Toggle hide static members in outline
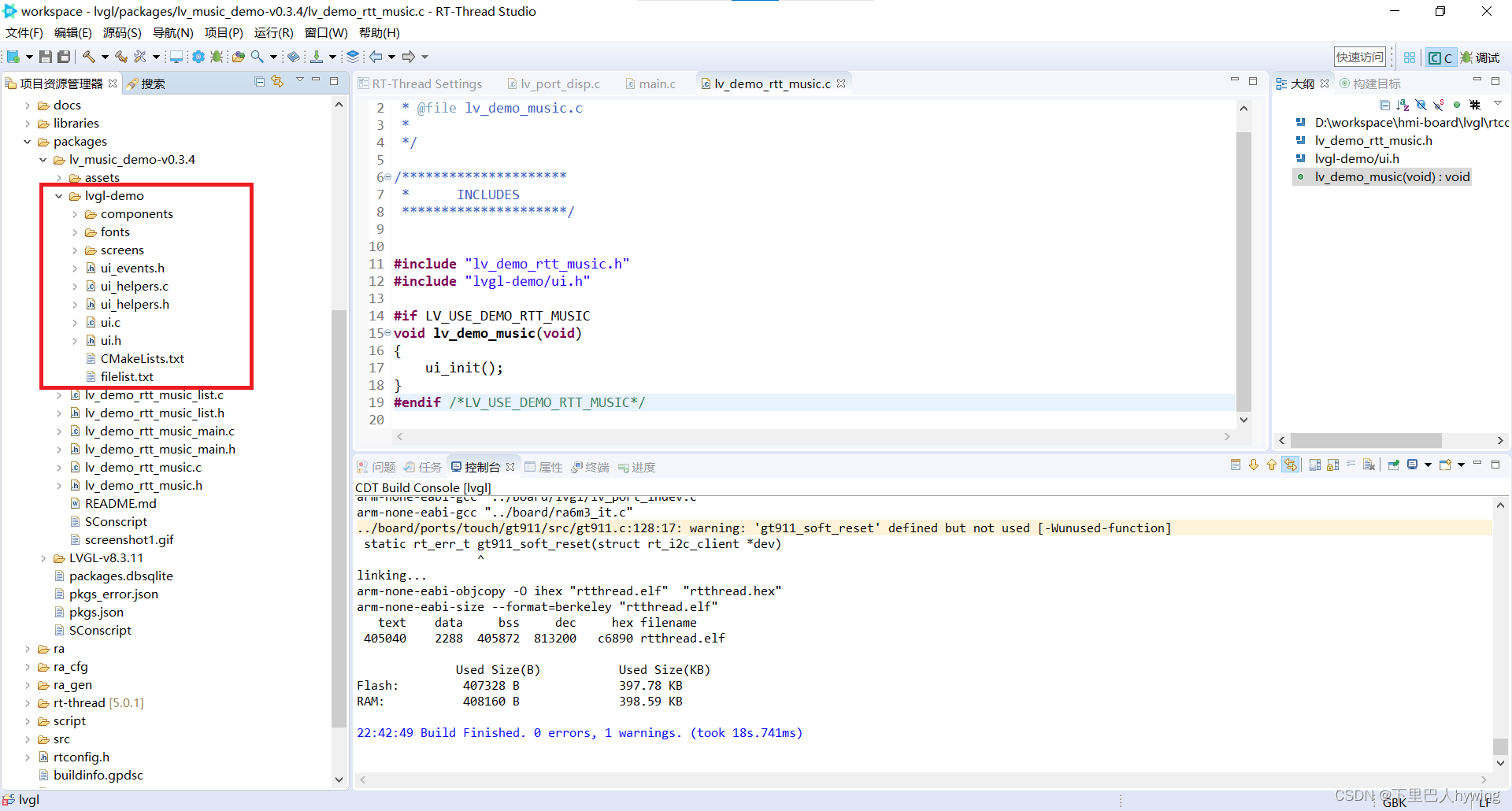1512x811 pixels. coord(1439,105)
